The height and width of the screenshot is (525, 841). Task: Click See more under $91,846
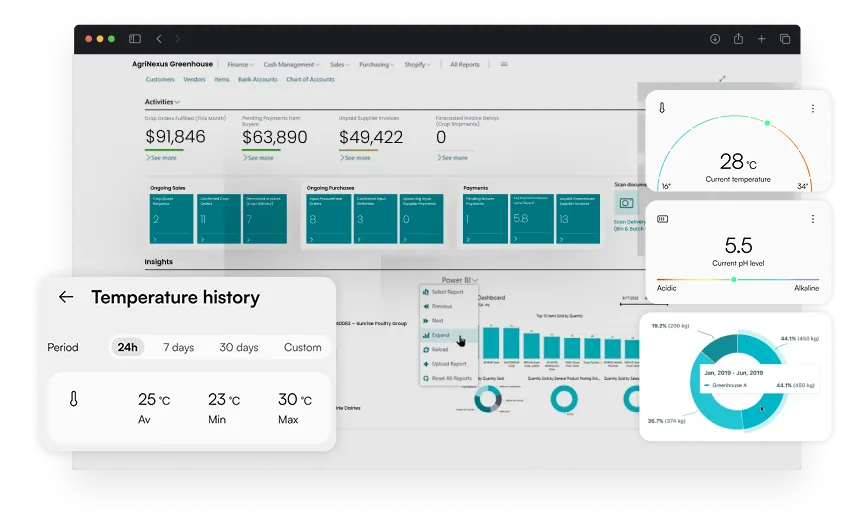pos(161,158)
